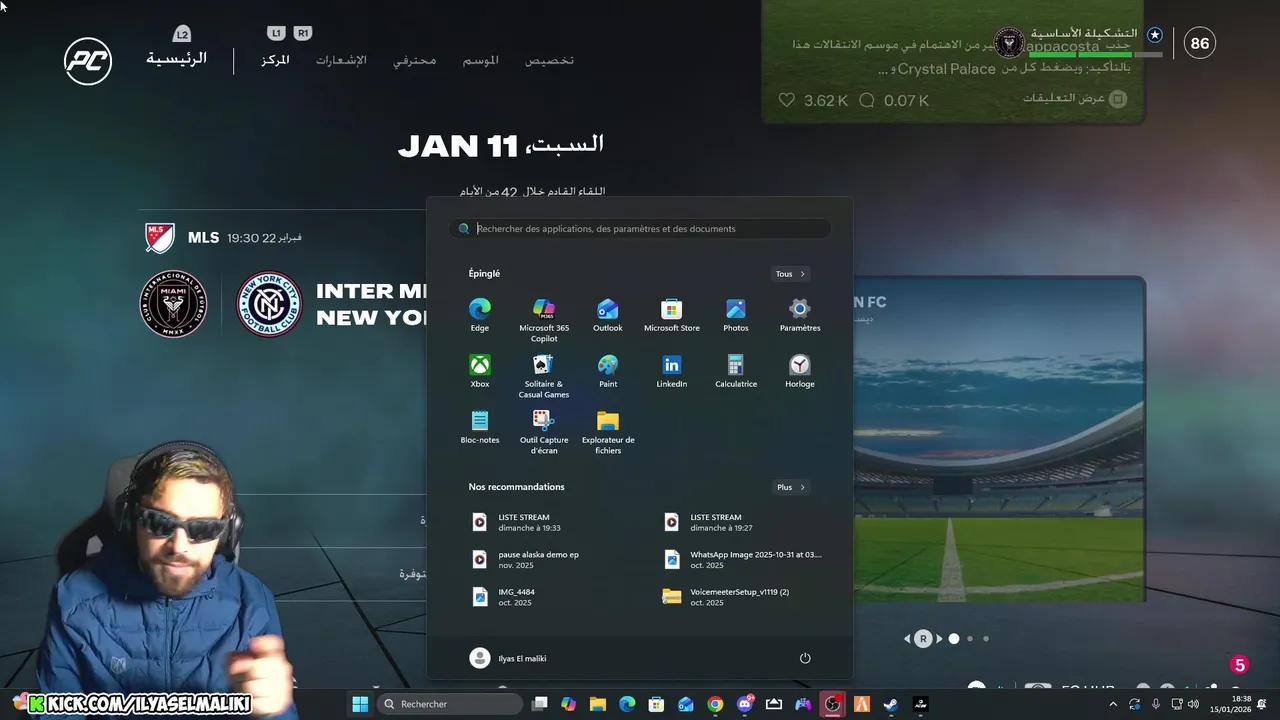The width and height of the screenshot is (1280, 720).
Task: Click the New York City FC crest
Action: (269, 304)
